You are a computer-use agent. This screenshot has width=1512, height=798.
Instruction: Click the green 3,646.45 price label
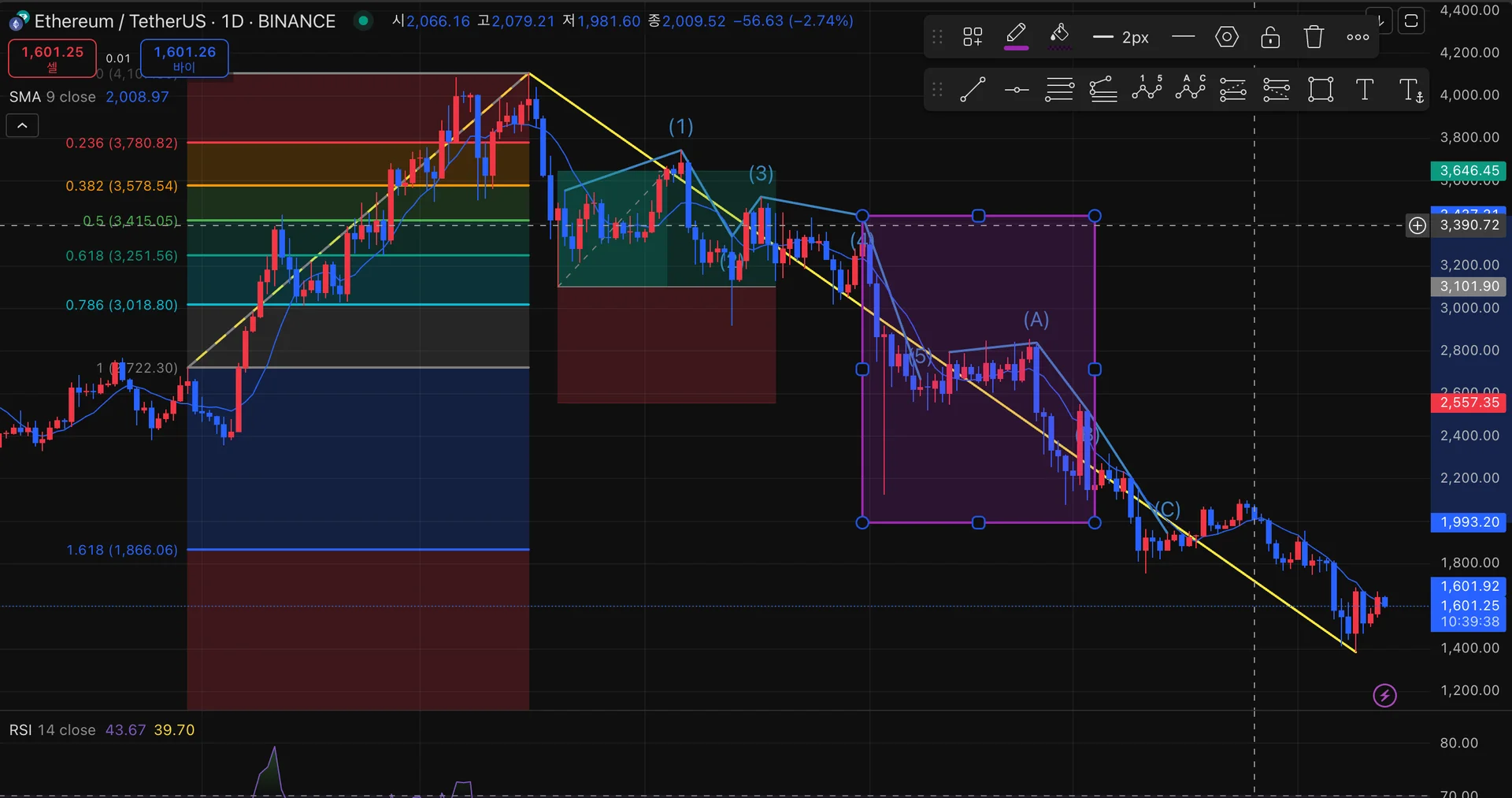pos(1469,171)
